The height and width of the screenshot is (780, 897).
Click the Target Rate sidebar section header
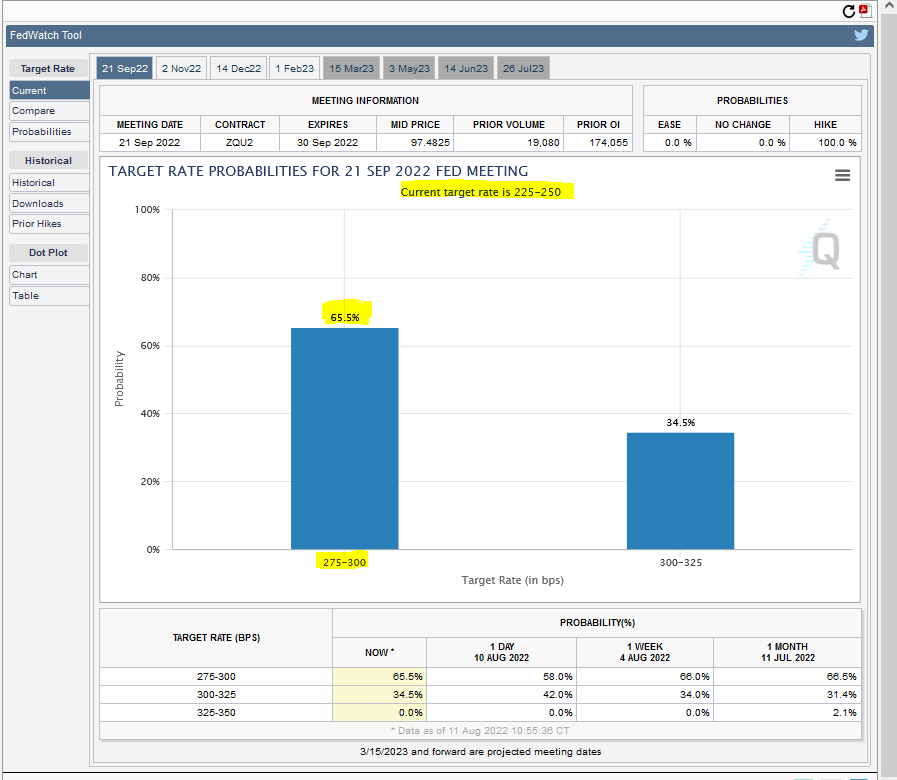click(x=48, y=69)
